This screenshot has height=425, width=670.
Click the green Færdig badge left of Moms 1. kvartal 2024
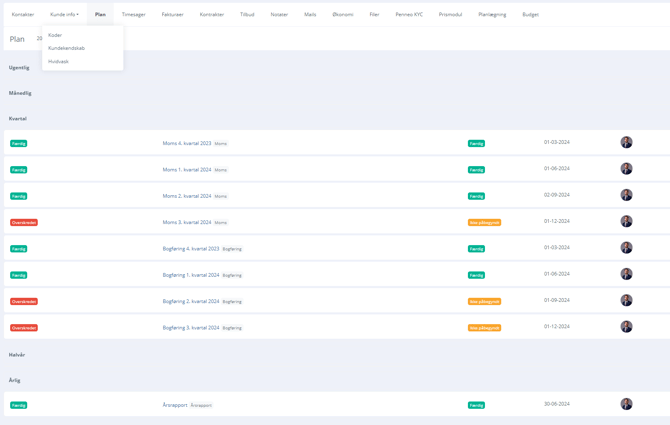[19, 170]
